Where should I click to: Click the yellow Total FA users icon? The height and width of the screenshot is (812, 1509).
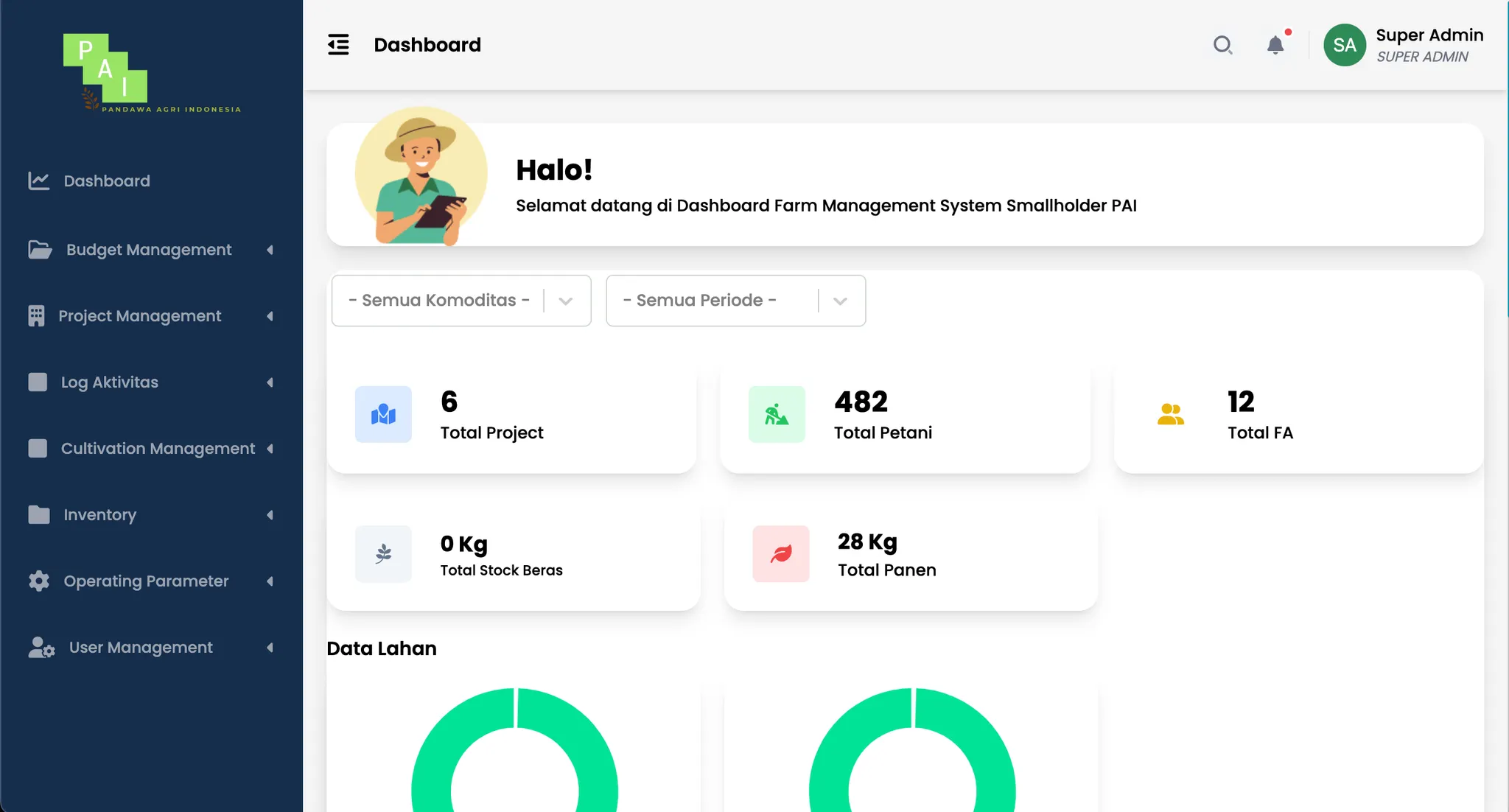(x=1170, y=414)
